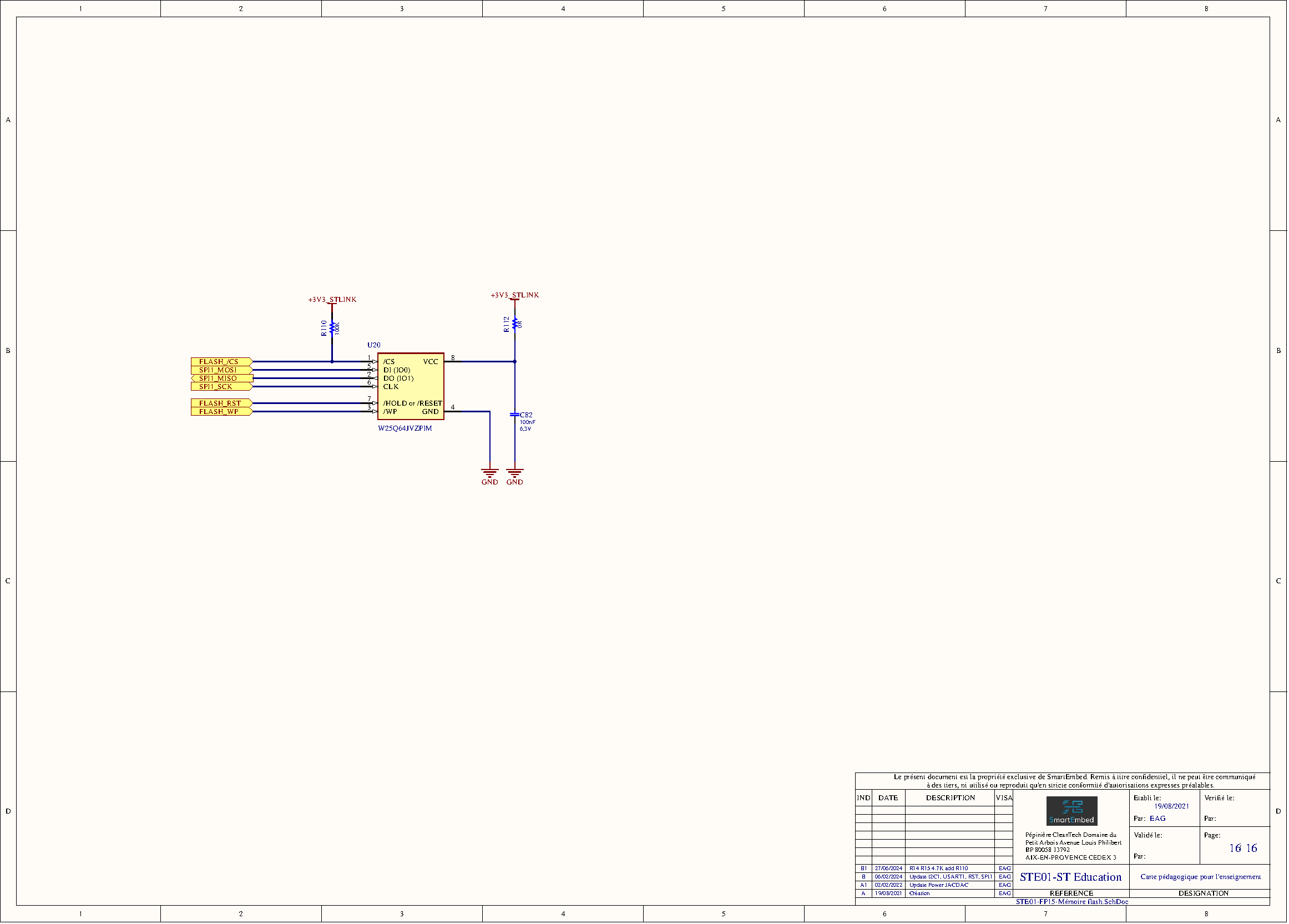
Task: Click the W25Q64JVZPIM part label
Action: pos(405,428)
